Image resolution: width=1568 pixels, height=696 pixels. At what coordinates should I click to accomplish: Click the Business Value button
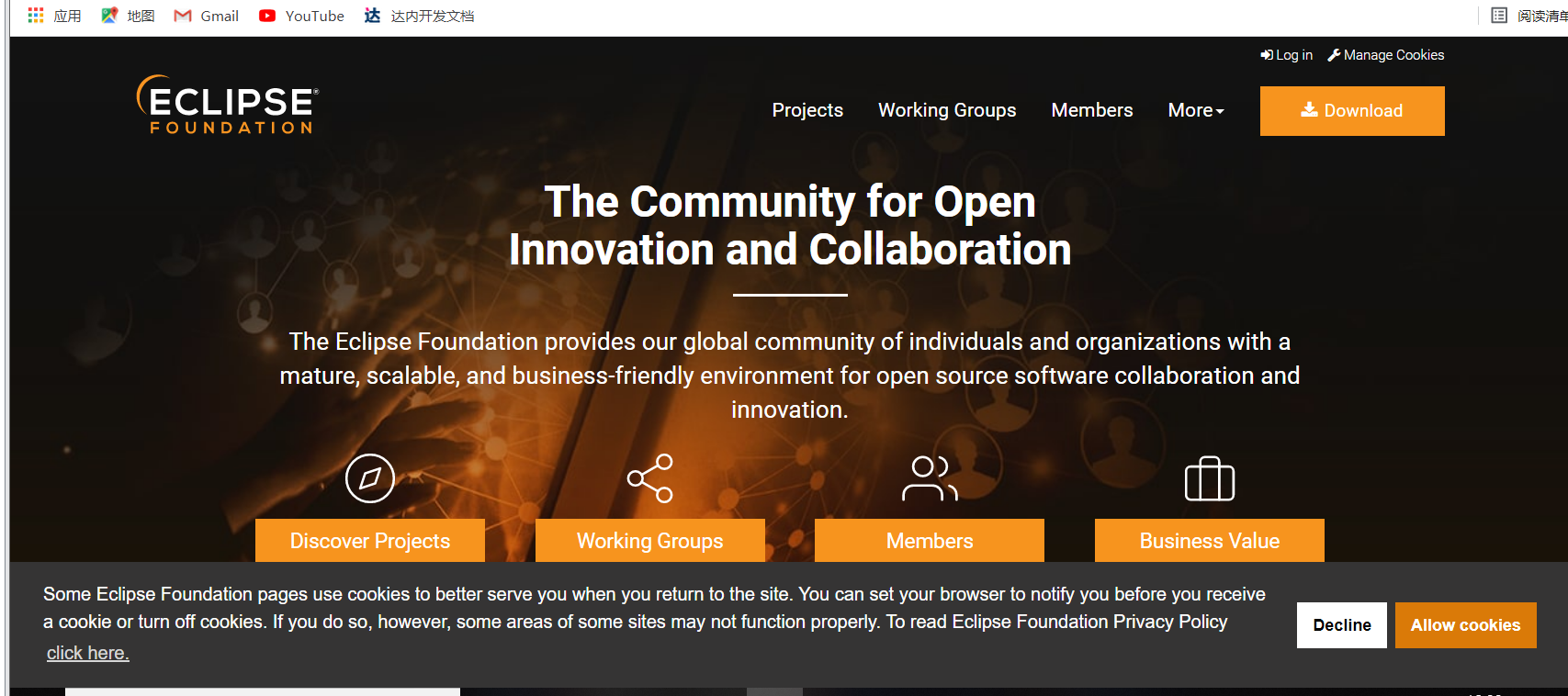(x=1210, y=541)
